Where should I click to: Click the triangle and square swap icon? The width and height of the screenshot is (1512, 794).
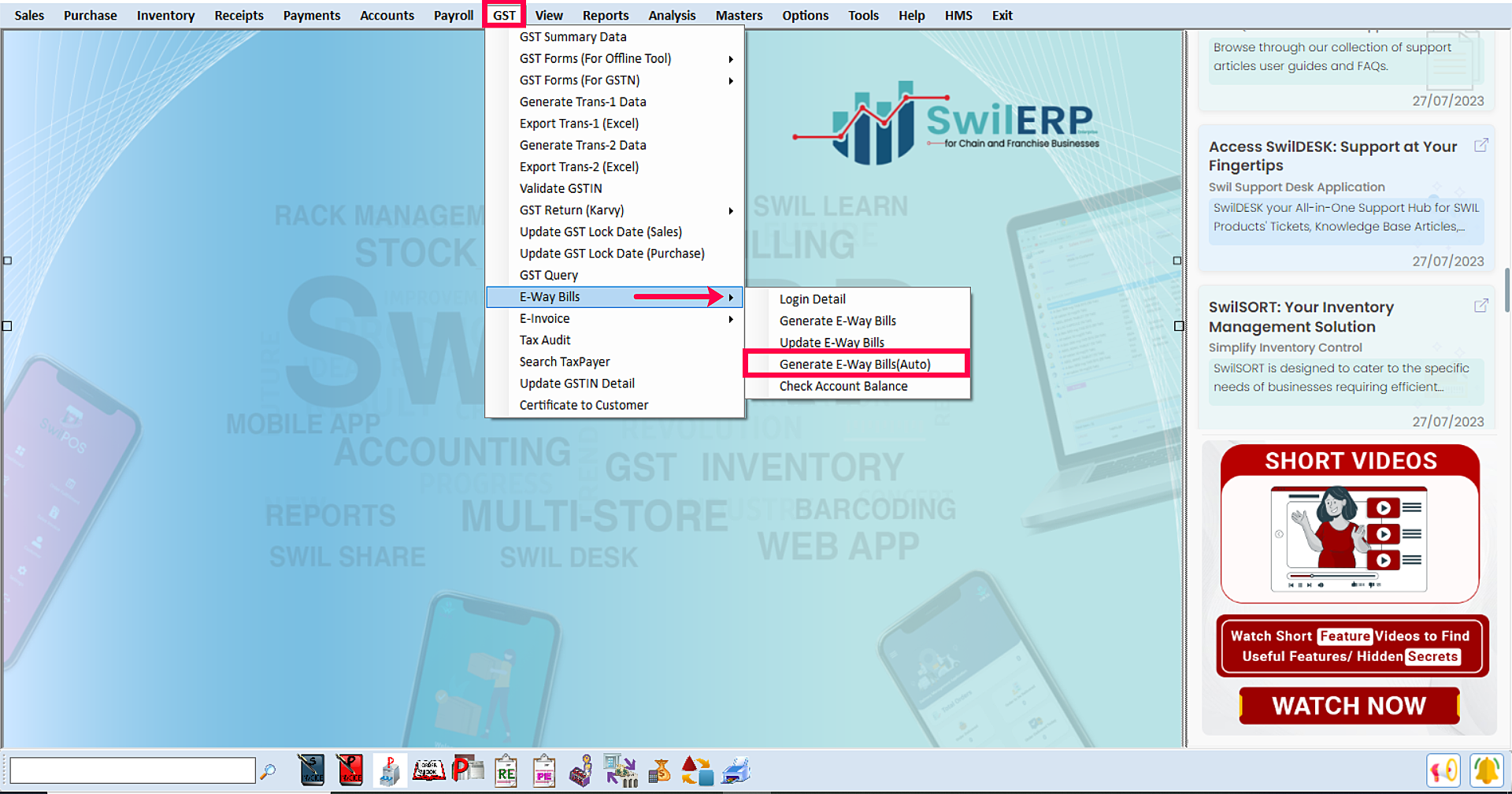[698, 770]
